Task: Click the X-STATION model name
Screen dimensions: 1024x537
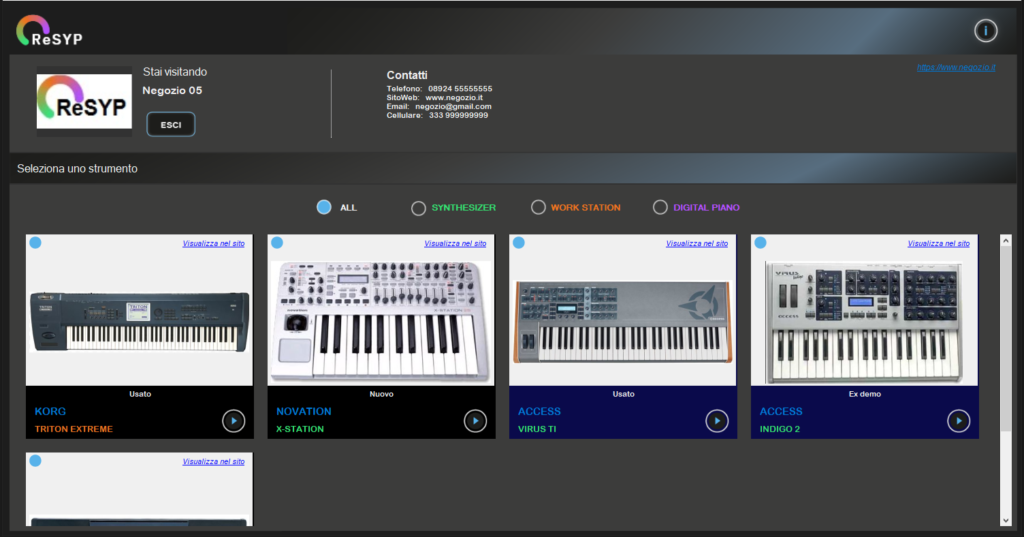Action: point(300,429)
